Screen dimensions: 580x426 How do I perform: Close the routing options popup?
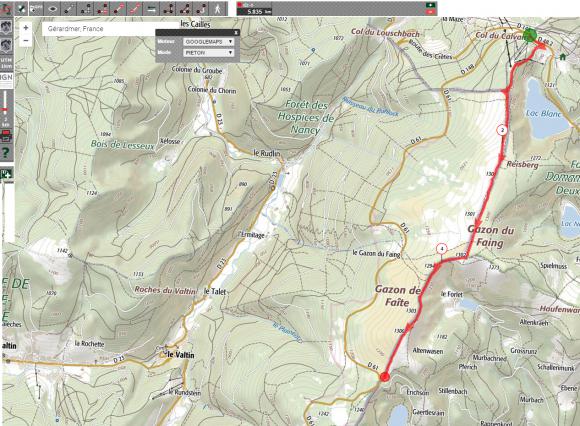[236, 33]
